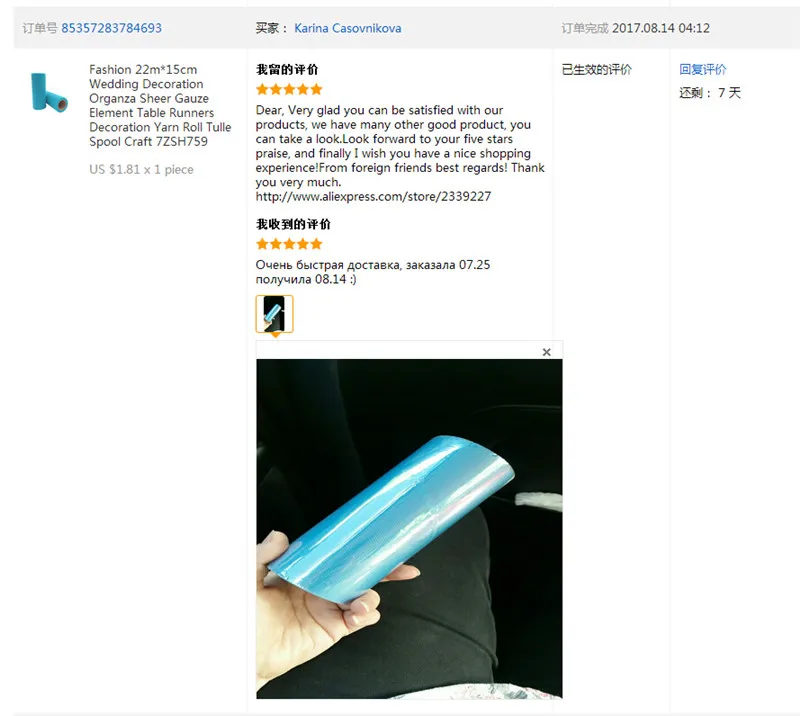800x716 pixels.
Task: Click the 已生效的评价 status text
Action: (x=596, y=69)
